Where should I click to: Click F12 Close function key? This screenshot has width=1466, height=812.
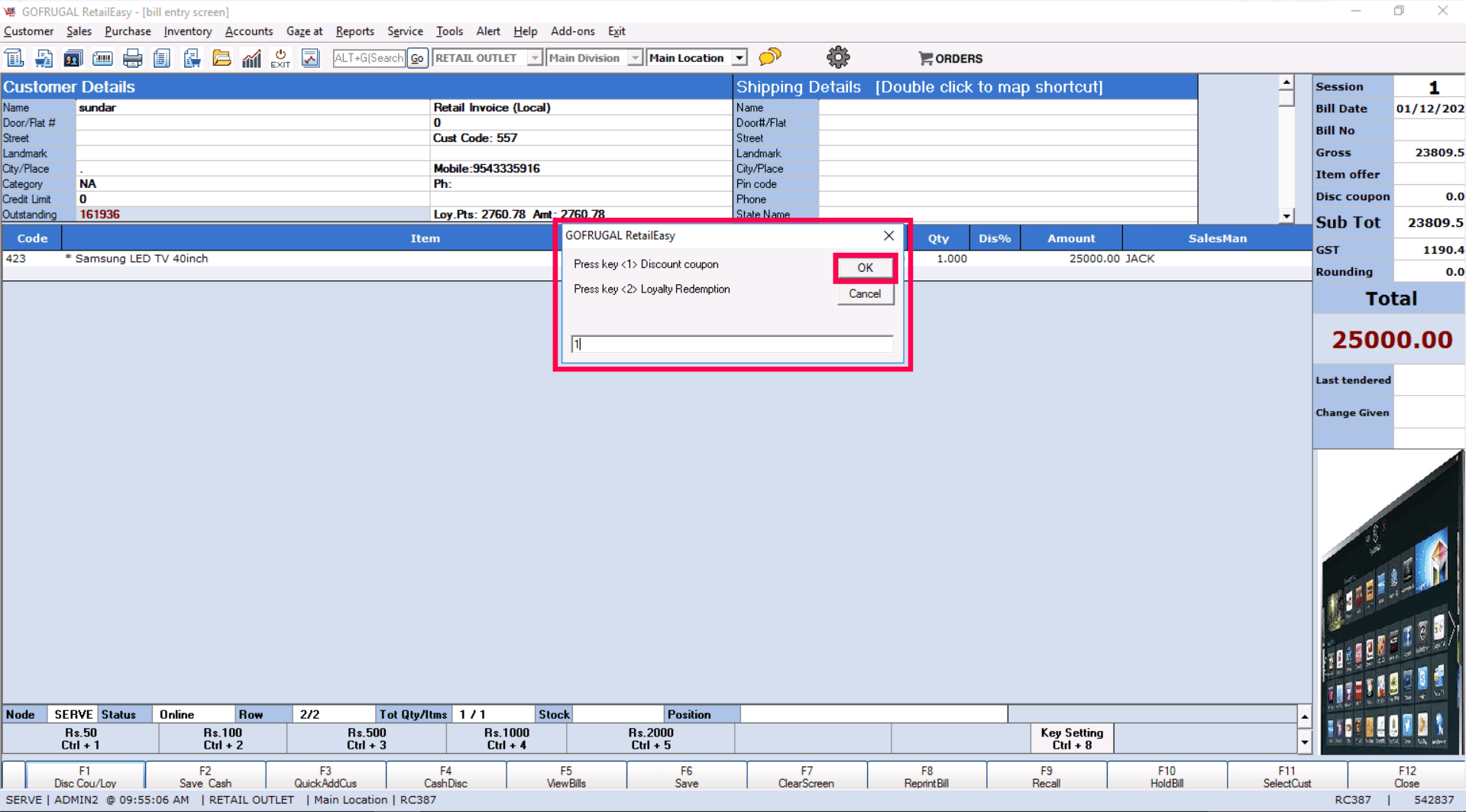[x=1407, y=777]
